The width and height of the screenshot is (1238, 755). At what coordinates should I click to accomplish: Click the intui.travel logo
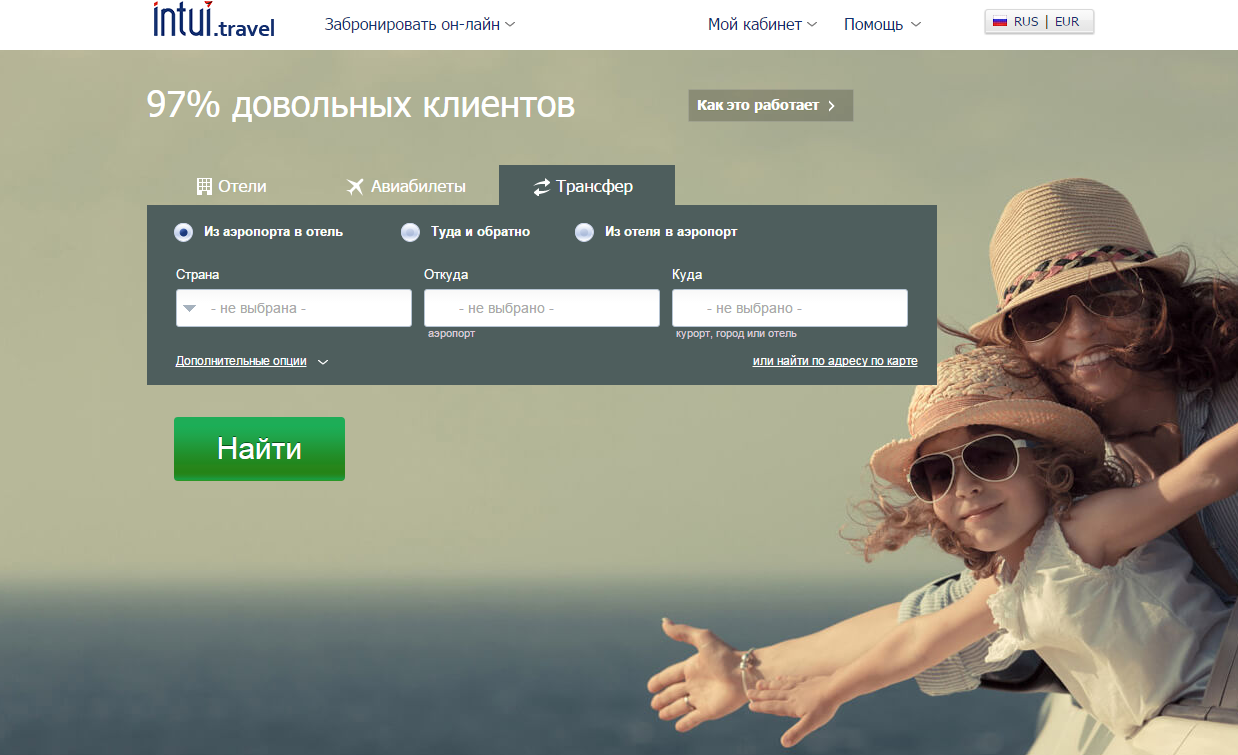(214, 21)
